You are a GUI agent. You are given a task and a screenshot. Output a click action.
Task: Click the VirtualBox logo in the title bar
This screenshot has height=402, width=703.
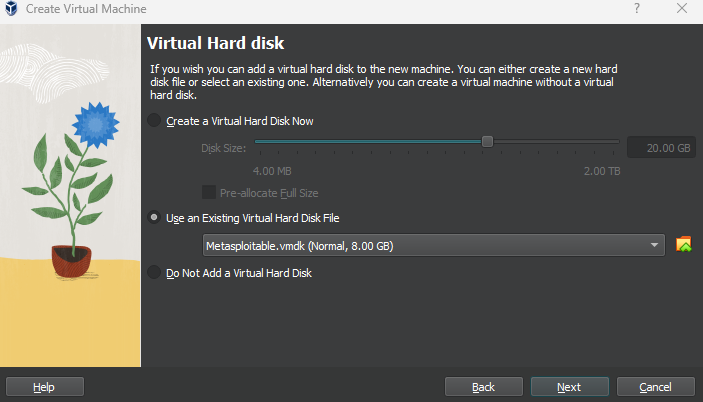(x=11, y=9)
